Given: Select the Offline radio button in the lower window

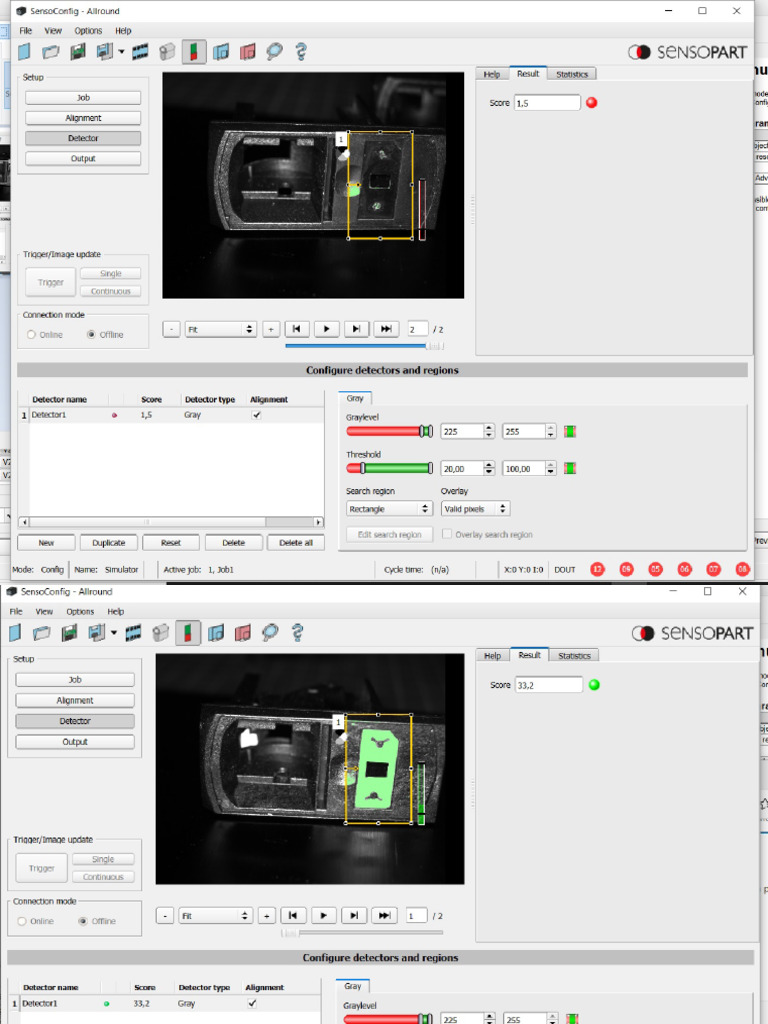Looking at the screenshot, I should (x=82, y=921).
